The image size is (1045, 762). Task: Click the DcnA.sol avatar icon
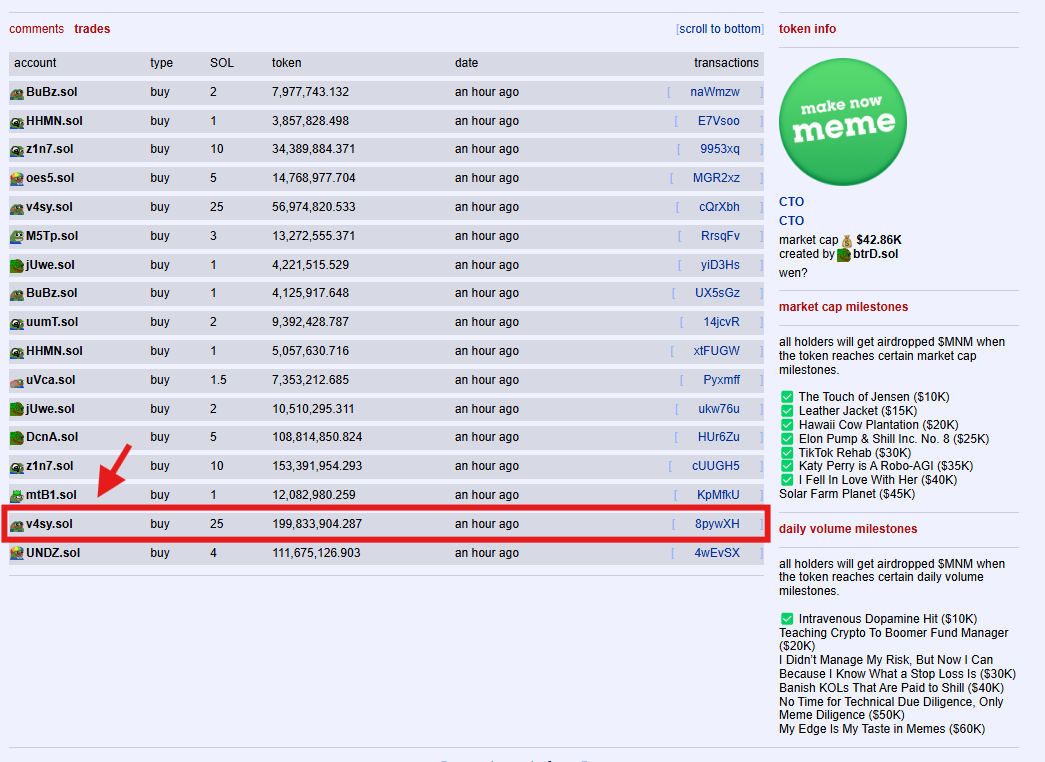pyautogui.click(x=17, y=438)
